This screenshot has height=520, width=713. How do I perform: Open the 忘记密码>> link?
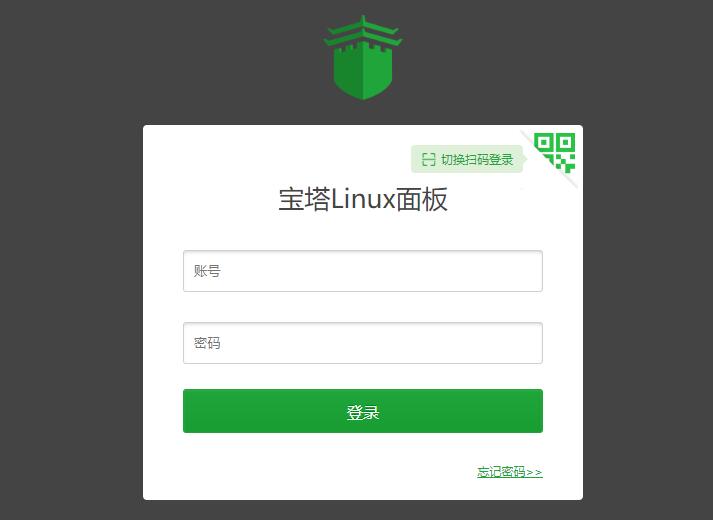click(x=510, y=472)
